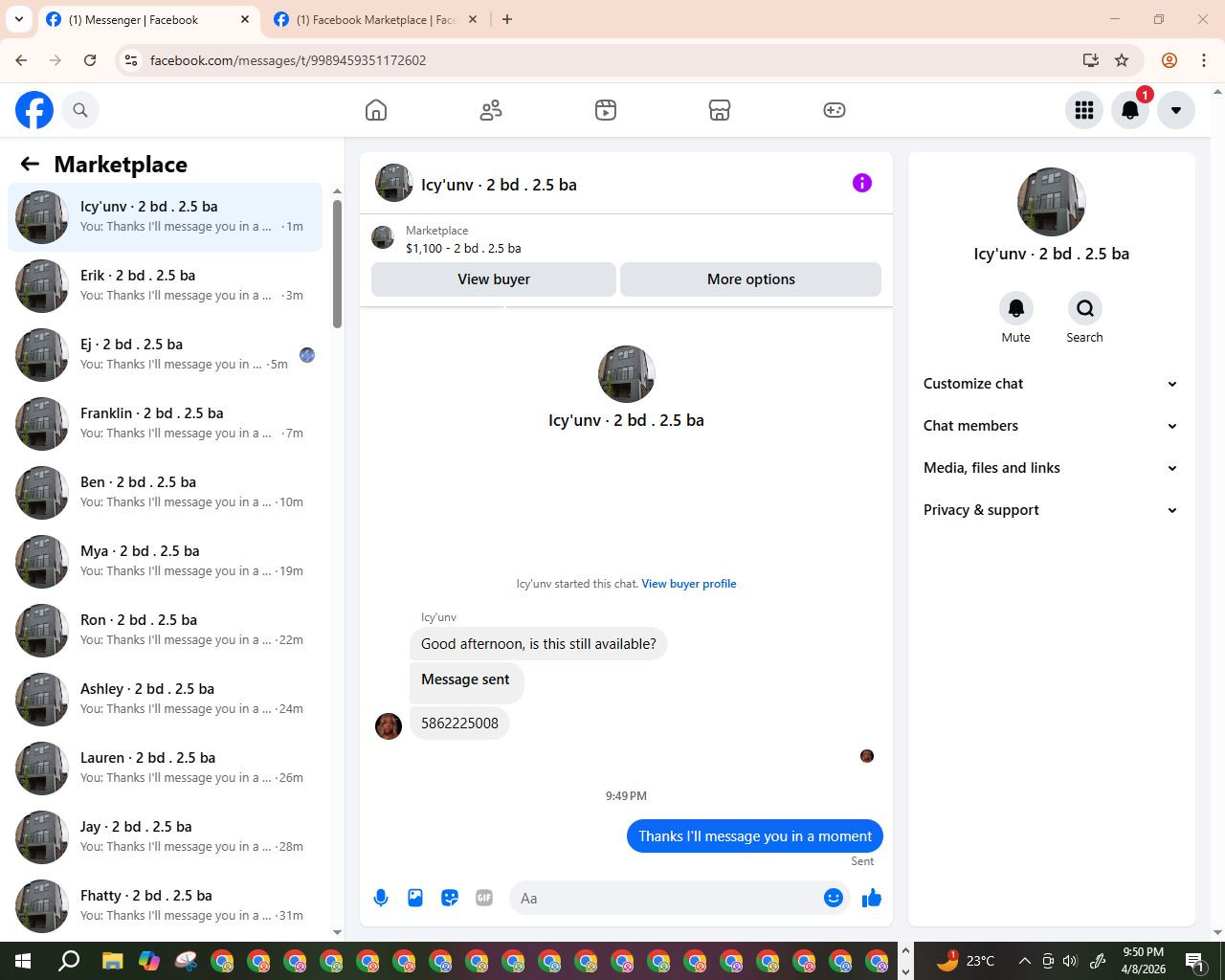The width and height of the screenshot is (1225, 980).
Task: Go to the Home feed icon
Action: pos(376,110)
